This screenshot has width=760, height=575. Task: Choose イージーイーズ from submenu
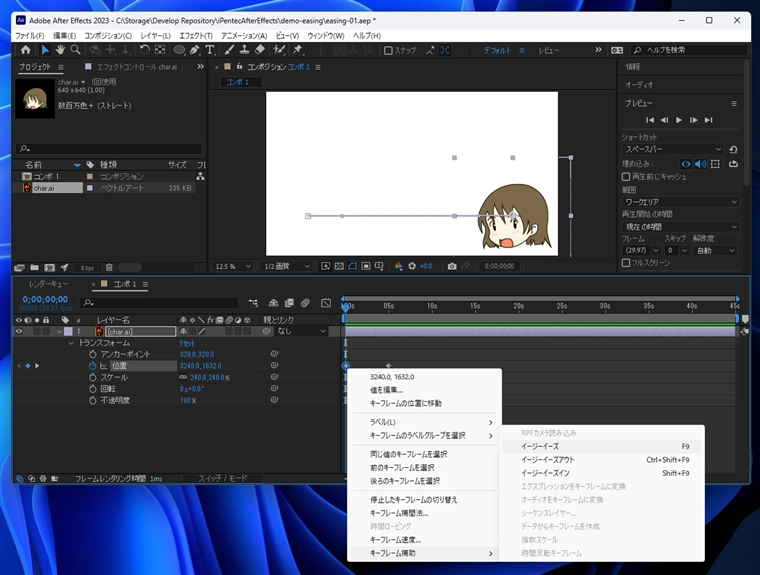[602, 446]
